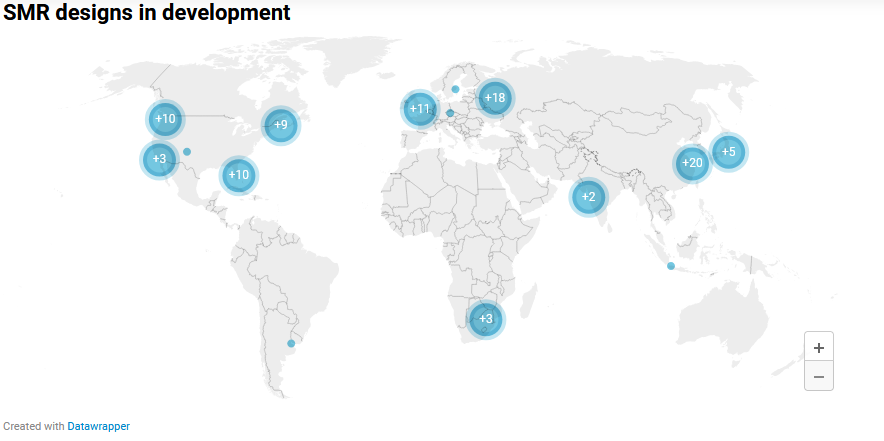The width and height of the screenshot is (884, 441).
Task: Click the small dot in the southwestern US
Action: coord(187,151)
